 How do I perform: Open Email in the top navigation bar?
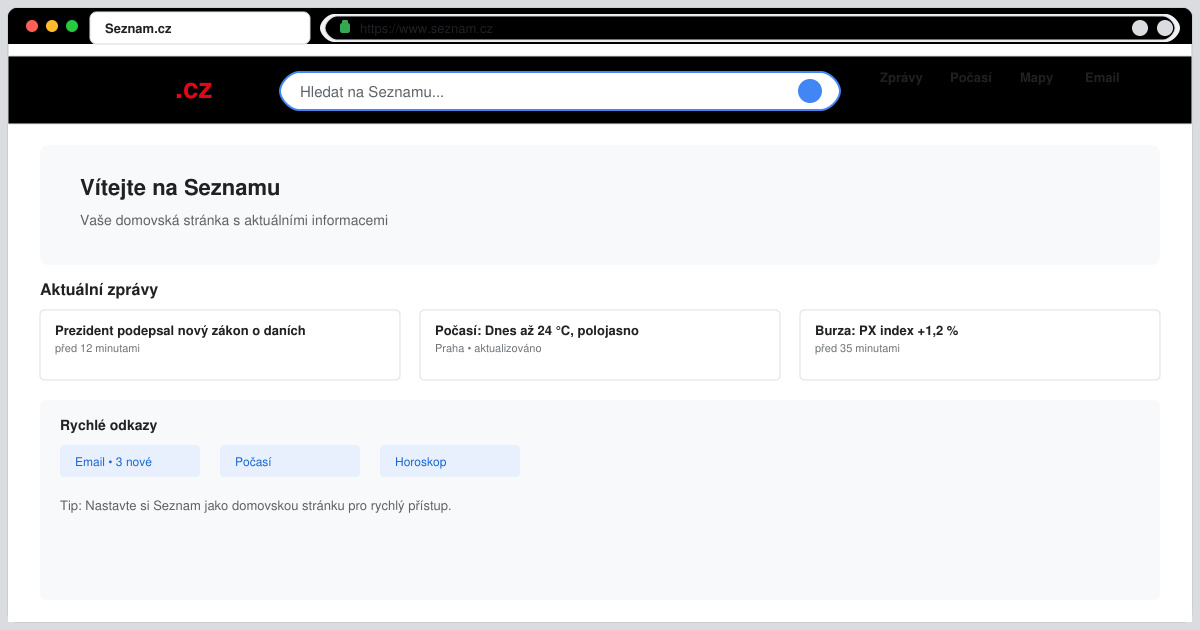tap(1102, 77)
